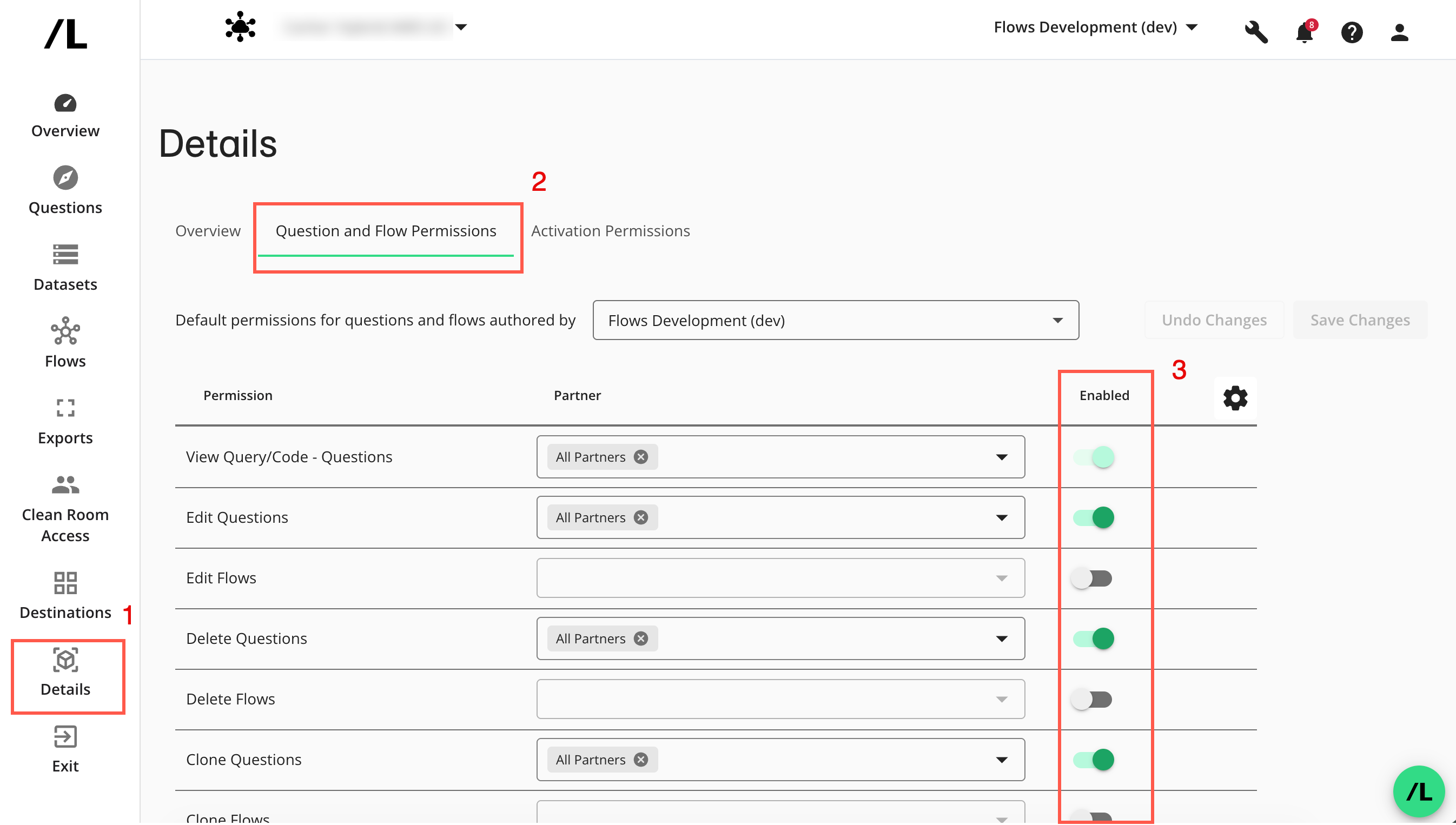Image resolution: width=1456 pixels, height=825 pixels.
Task: Open table settings gear icon
Action: 1235,398
